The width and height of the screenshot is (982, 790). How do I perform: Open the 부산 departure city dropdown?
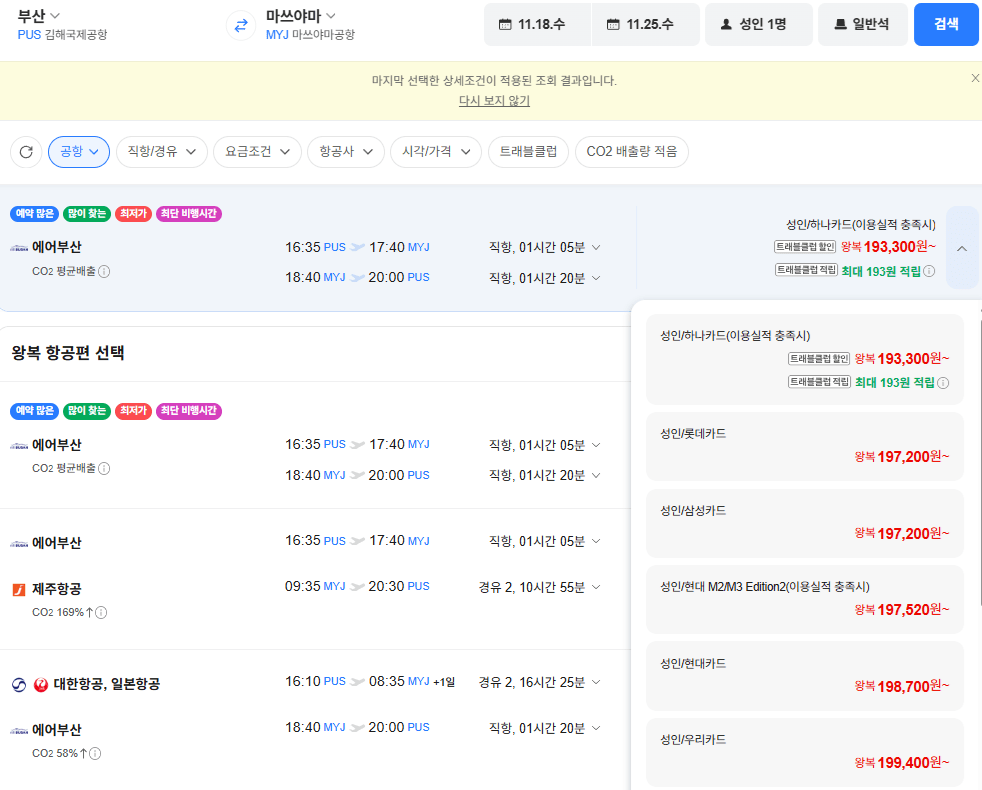39,16
